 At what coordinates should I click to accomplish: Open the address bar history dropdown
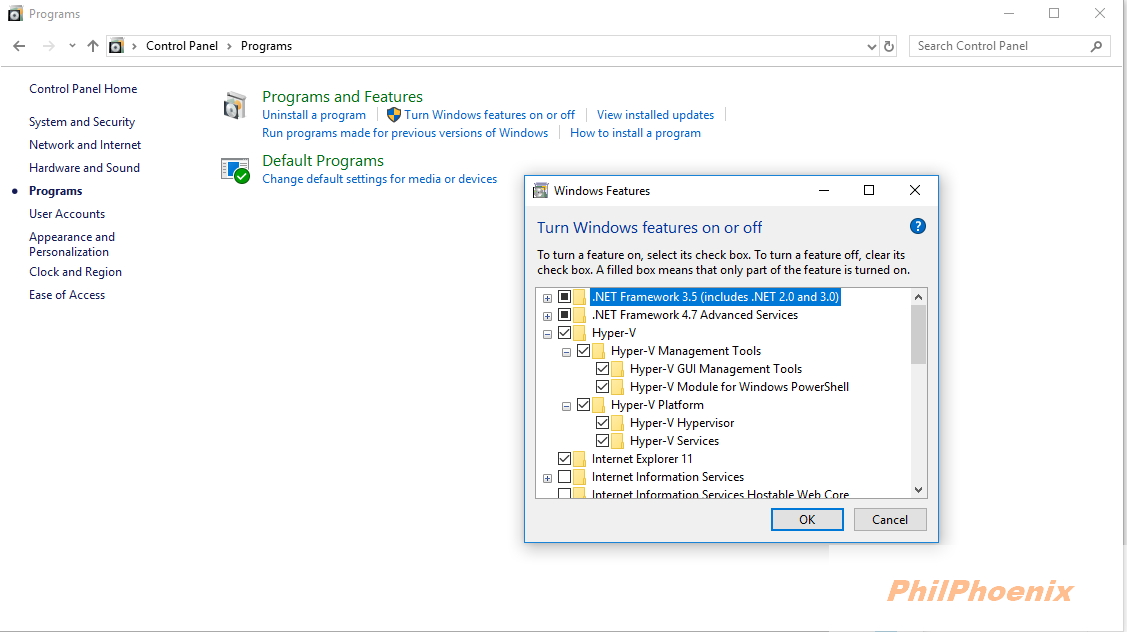[871, 46]
